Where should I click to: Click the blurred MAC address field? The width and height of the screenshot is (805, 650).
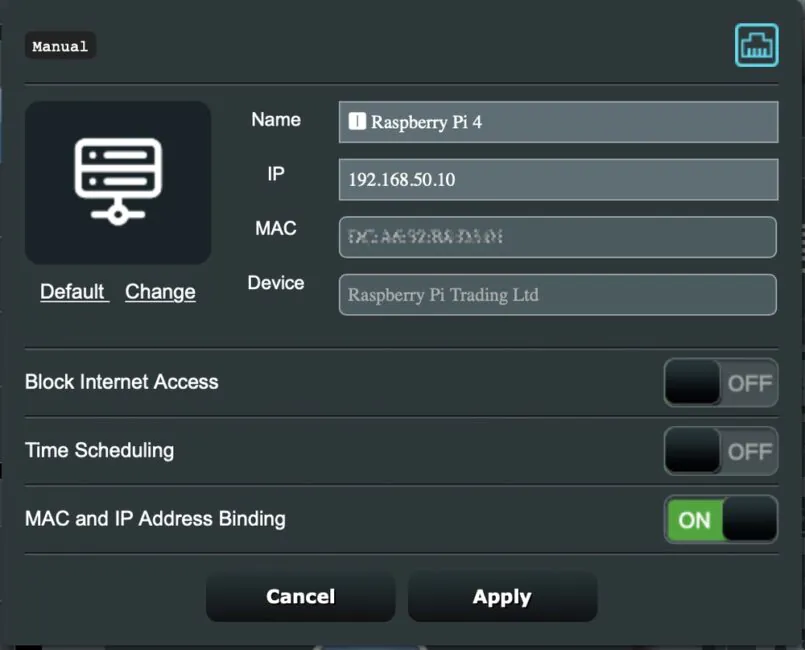point(558,237)
